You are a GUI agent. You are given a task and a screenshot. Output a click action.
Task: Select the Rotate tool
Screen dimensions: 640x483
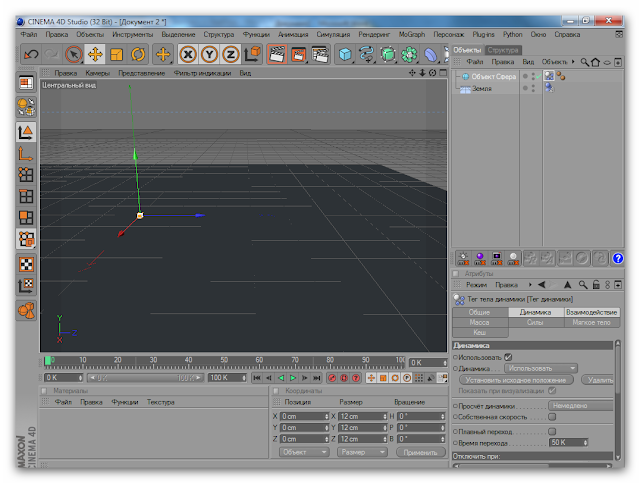[139, 54]
